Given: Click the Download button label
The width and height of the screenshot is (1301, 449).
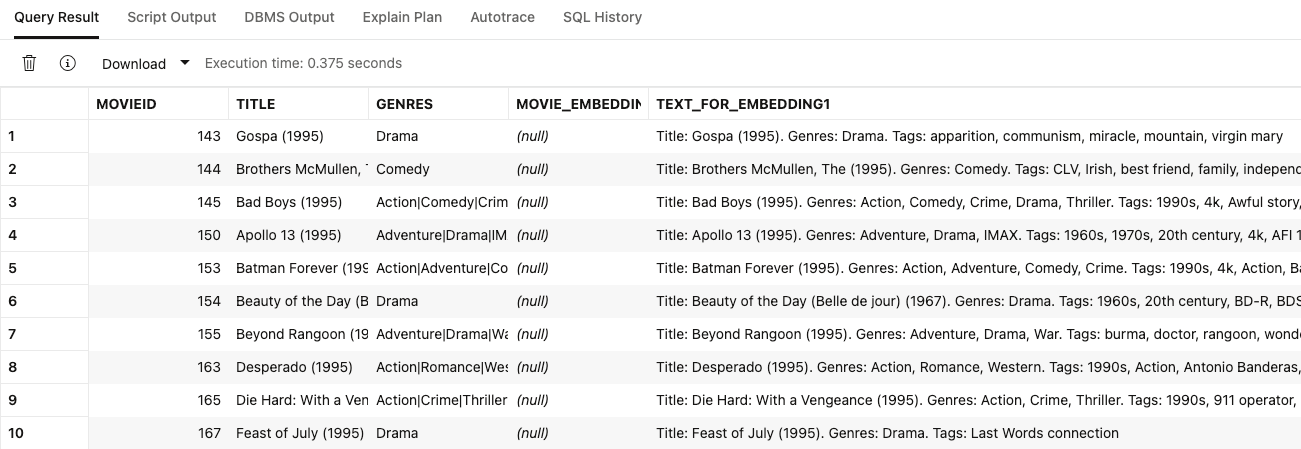Looking at the screenshot, I should pyautogui.click(x=134, y=63).
